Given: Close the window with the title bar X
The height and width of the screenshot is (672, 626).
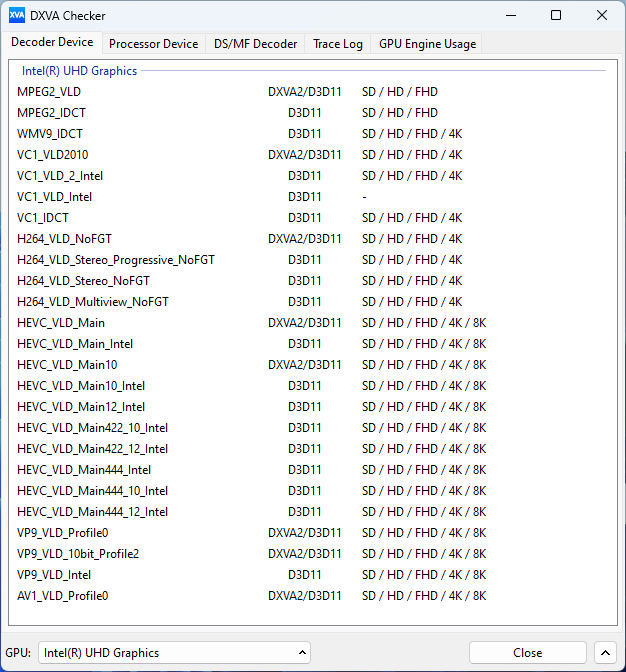Looking at the screenshot, I should coord(602,15).
